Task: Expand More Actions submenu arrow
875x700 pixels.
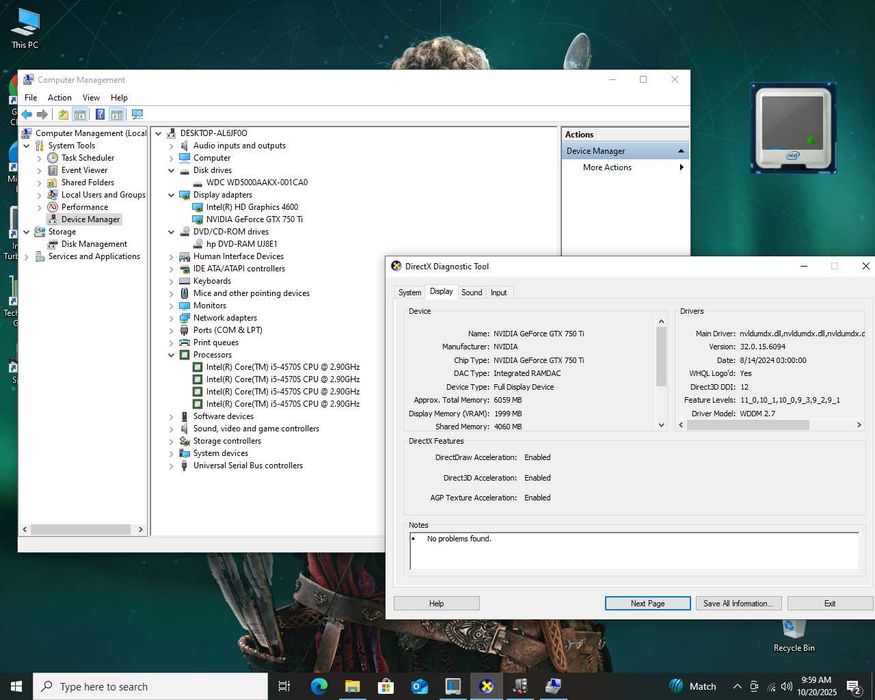Action: click(681, 167)
